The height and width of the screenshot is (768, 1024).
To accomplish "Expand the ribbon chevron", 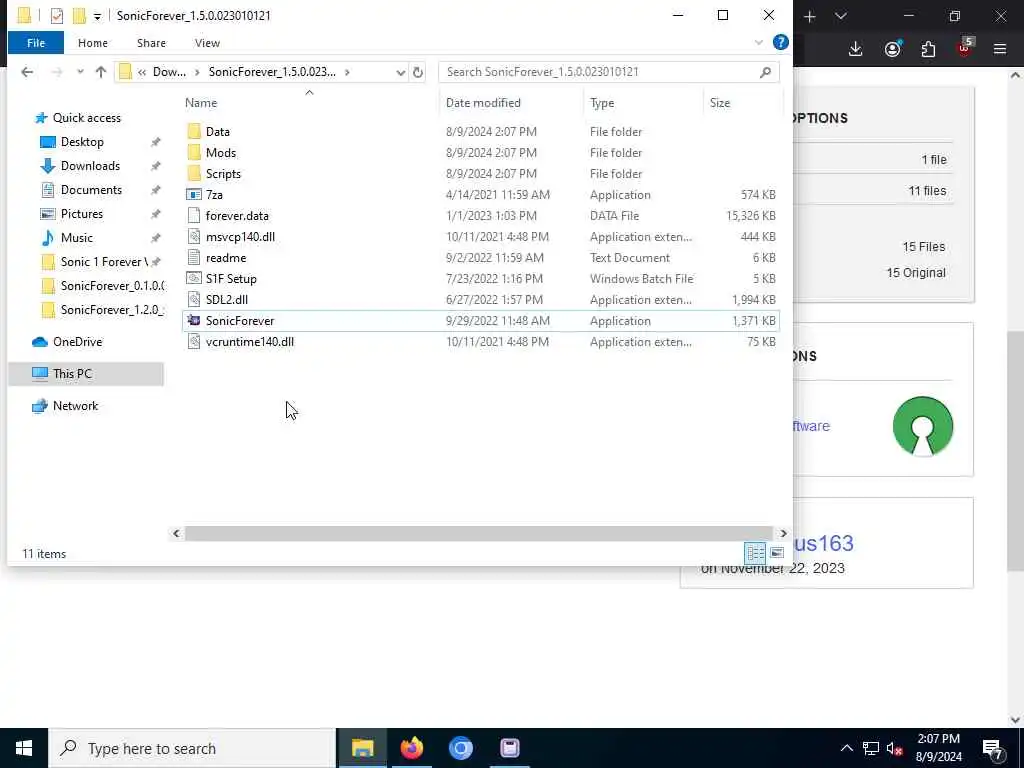I will click(758, 42).
